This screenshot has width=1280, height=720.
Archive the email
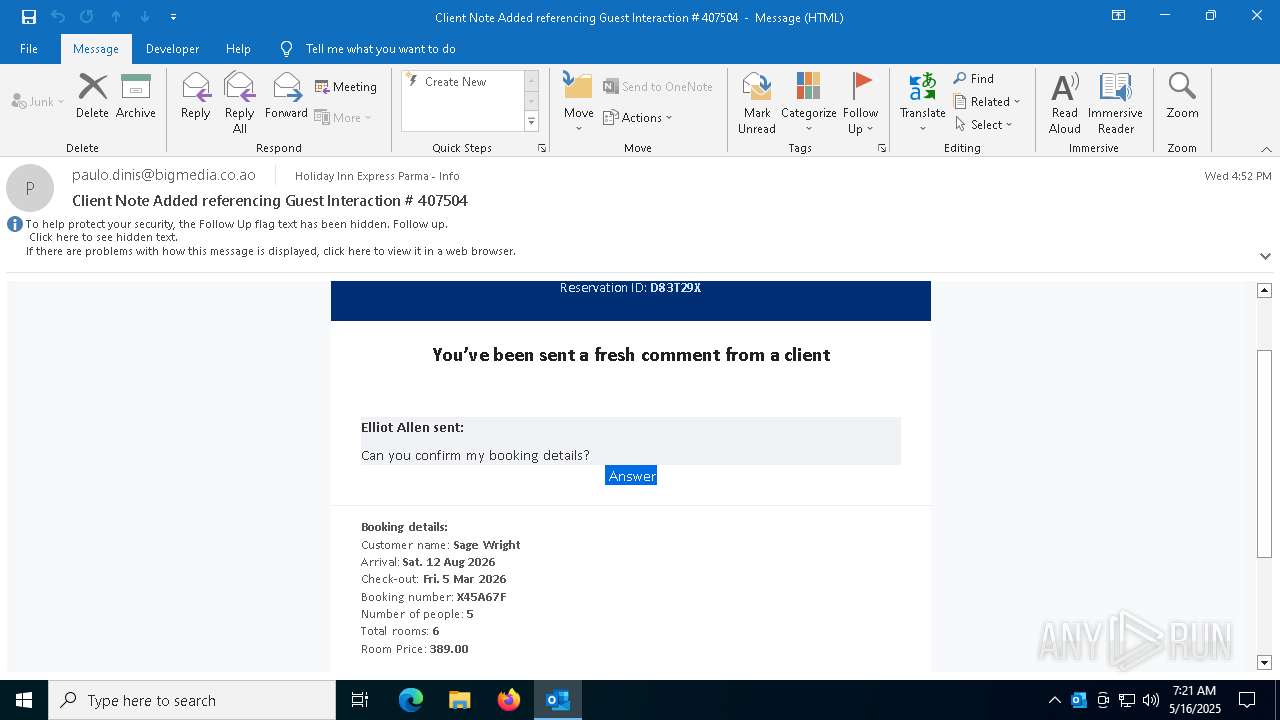(136, 96)
